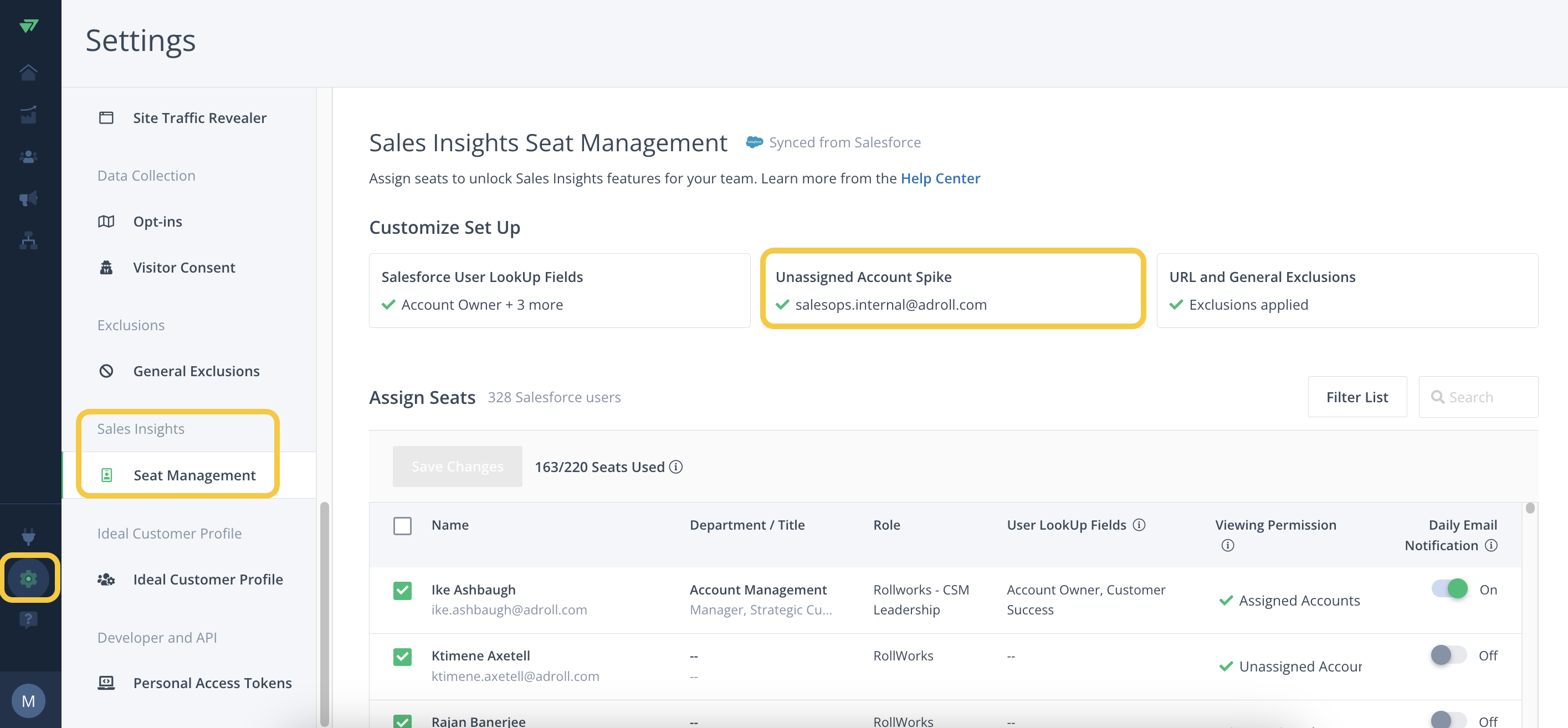The width and height of the screenshot is (1568, 728).
Task: Uncheck Rajan Banerjee's seat checkbox
Action: (x=402, y=721)
